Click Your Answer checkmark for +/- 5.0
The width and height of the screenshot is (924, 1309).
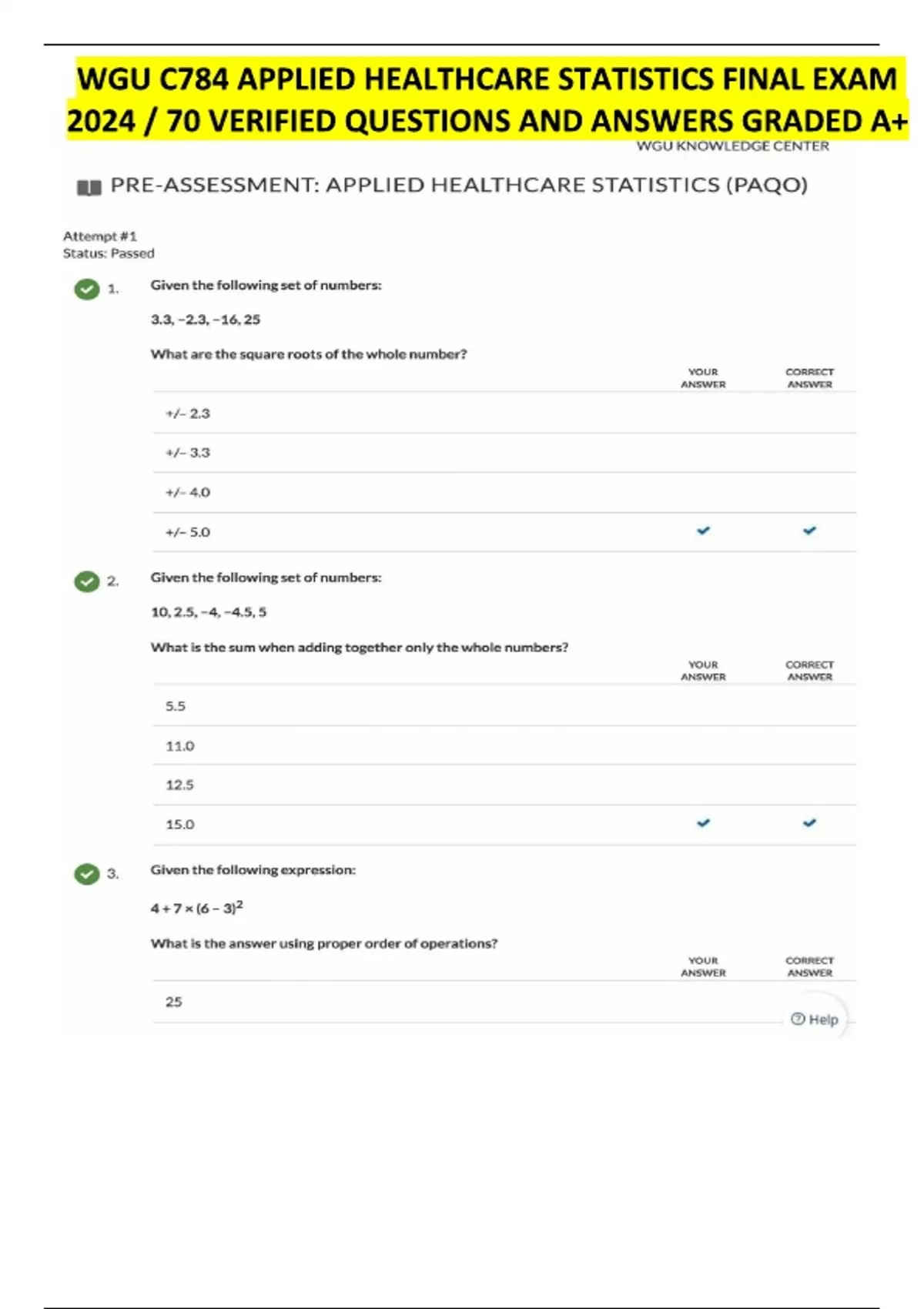pos(703,531)
